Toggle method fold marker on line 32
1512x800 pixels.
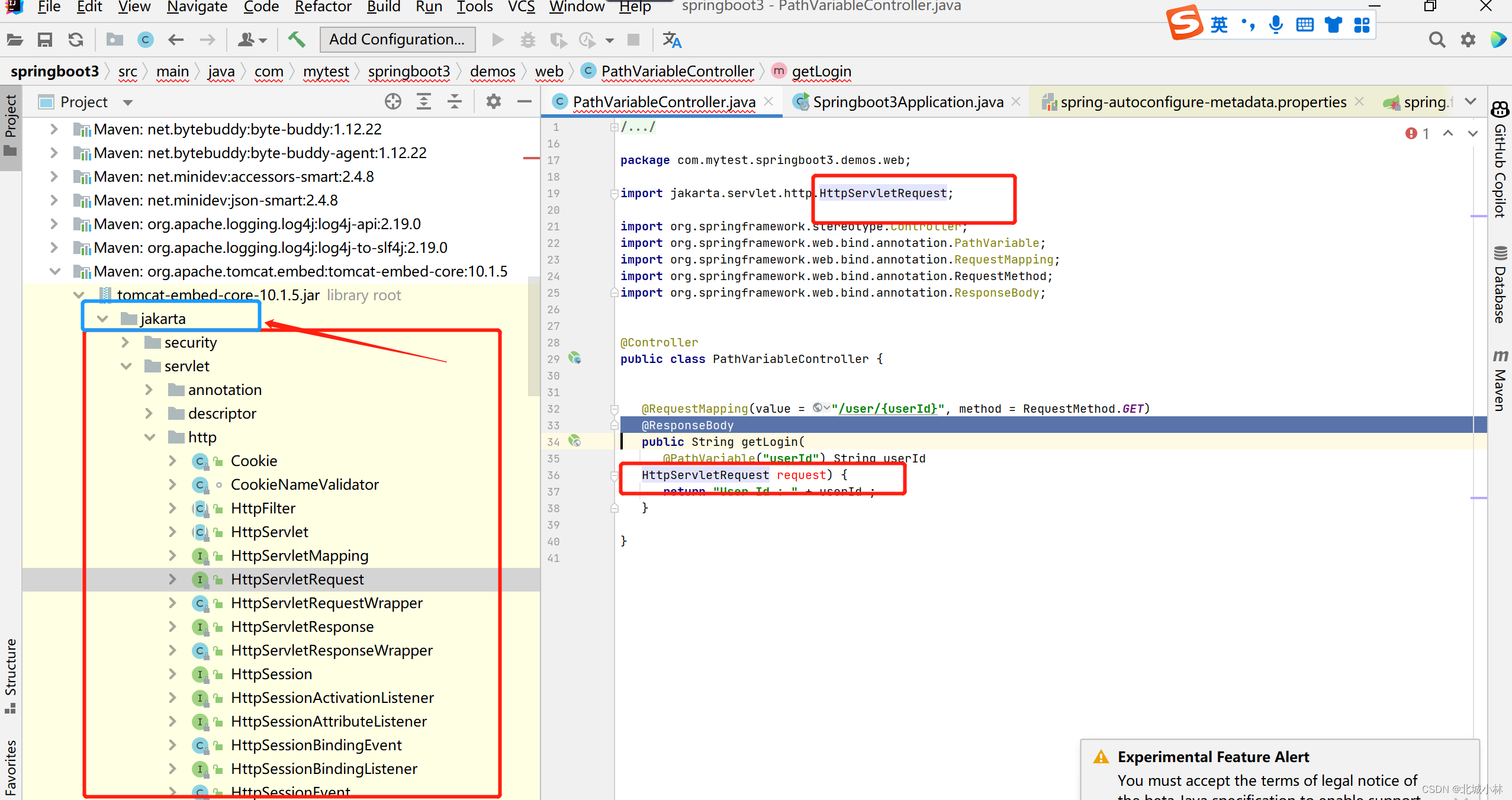click(x=614, y=409)
